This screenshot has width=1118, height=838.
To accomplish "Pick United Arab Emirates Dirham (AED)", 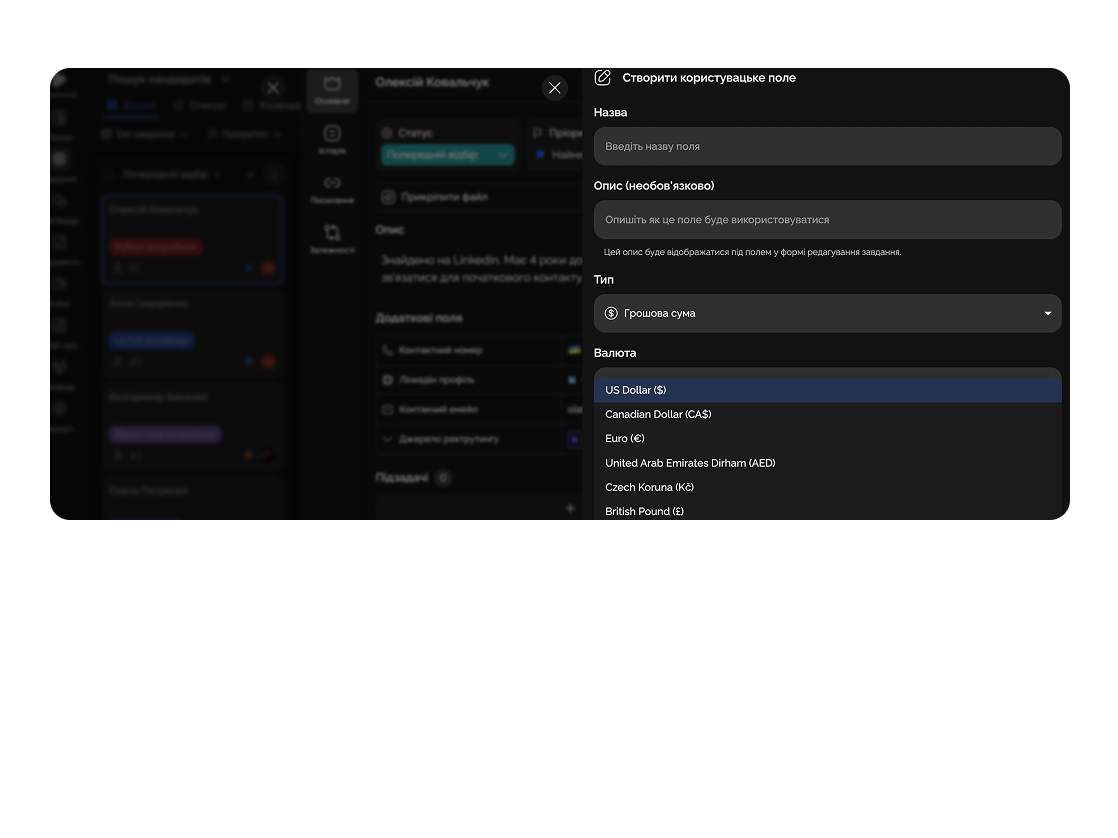I will coord(827,463).
